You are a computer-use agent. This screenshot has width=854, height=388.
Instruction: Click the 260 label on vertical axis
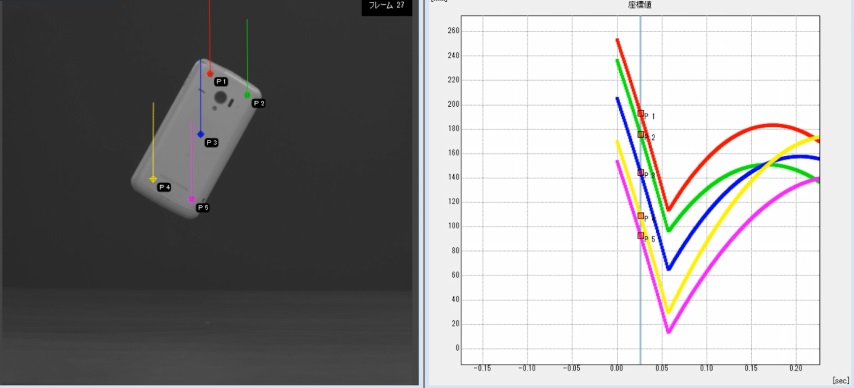pos(453,31)
